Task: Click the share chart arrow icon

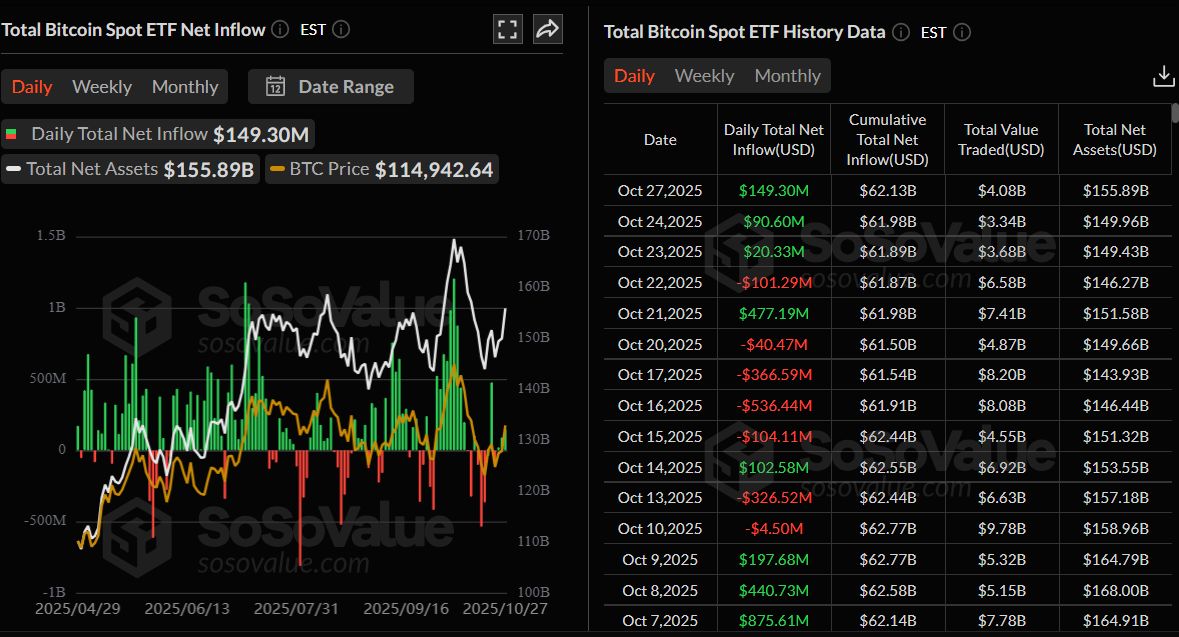Action: pyautogui.click(x=546, y=28)
